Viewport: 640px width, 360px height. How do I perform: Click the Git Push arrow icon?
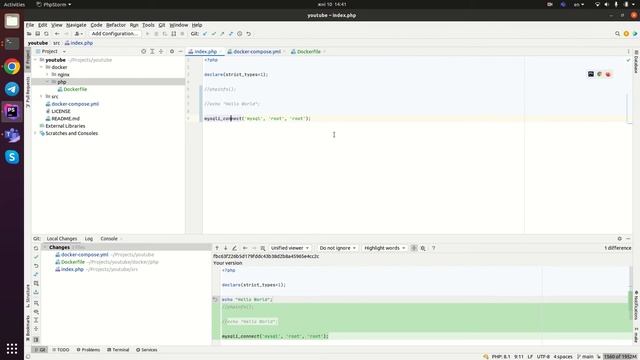222,34
